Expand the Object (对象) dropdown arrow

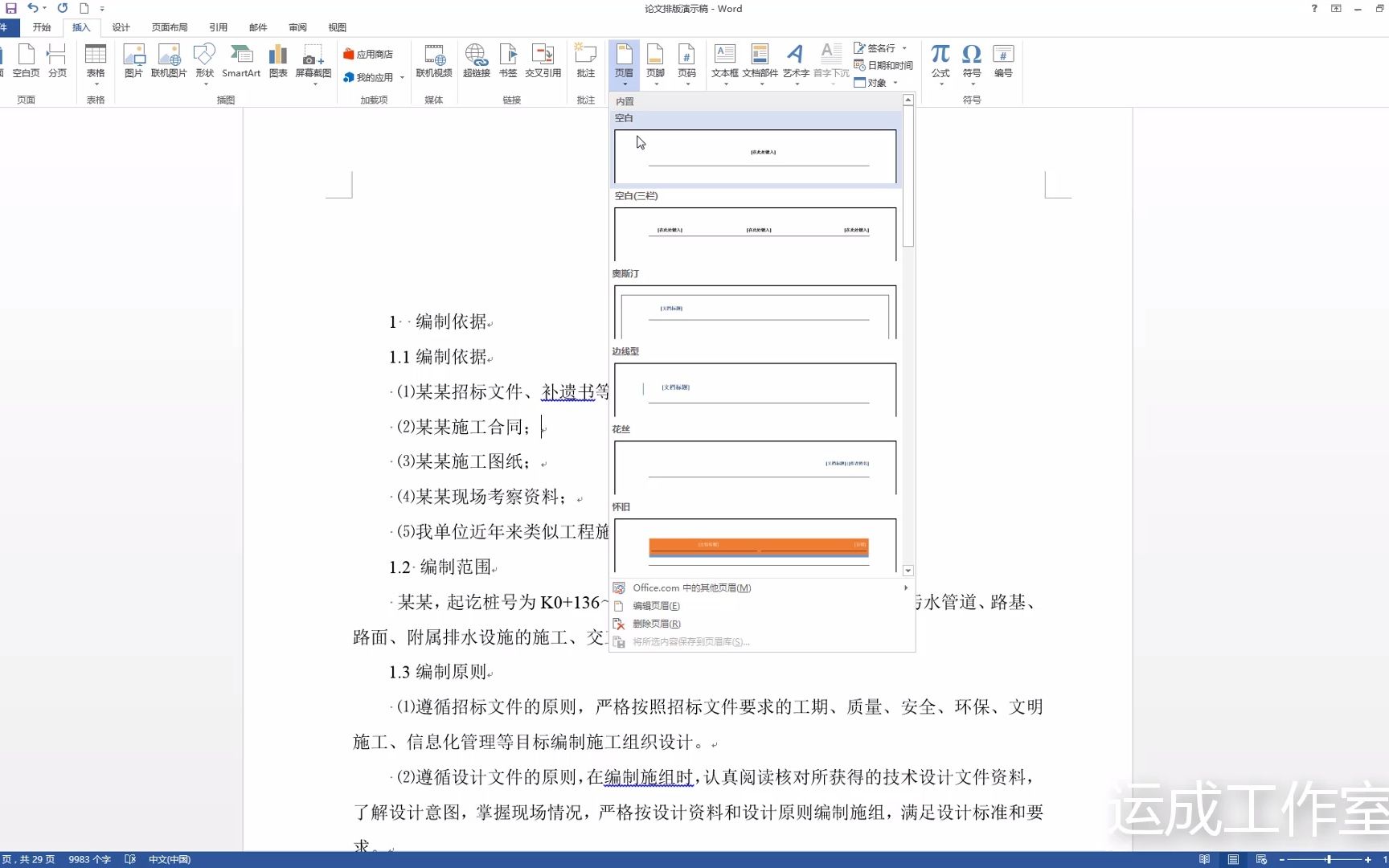895,83
